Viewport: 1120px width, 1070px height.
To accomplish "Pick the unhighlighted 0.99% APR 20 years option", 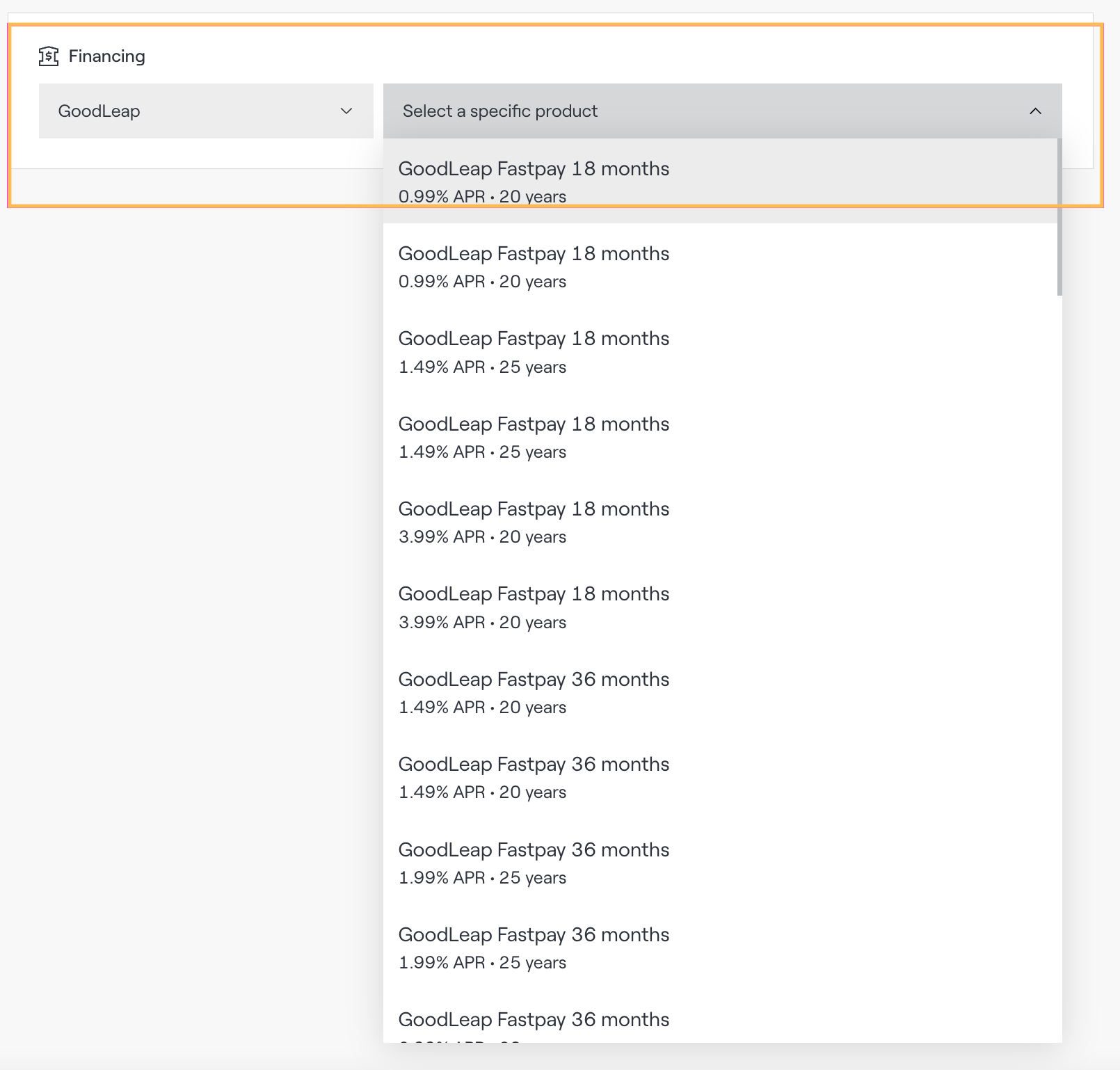I will coord(720,266).
